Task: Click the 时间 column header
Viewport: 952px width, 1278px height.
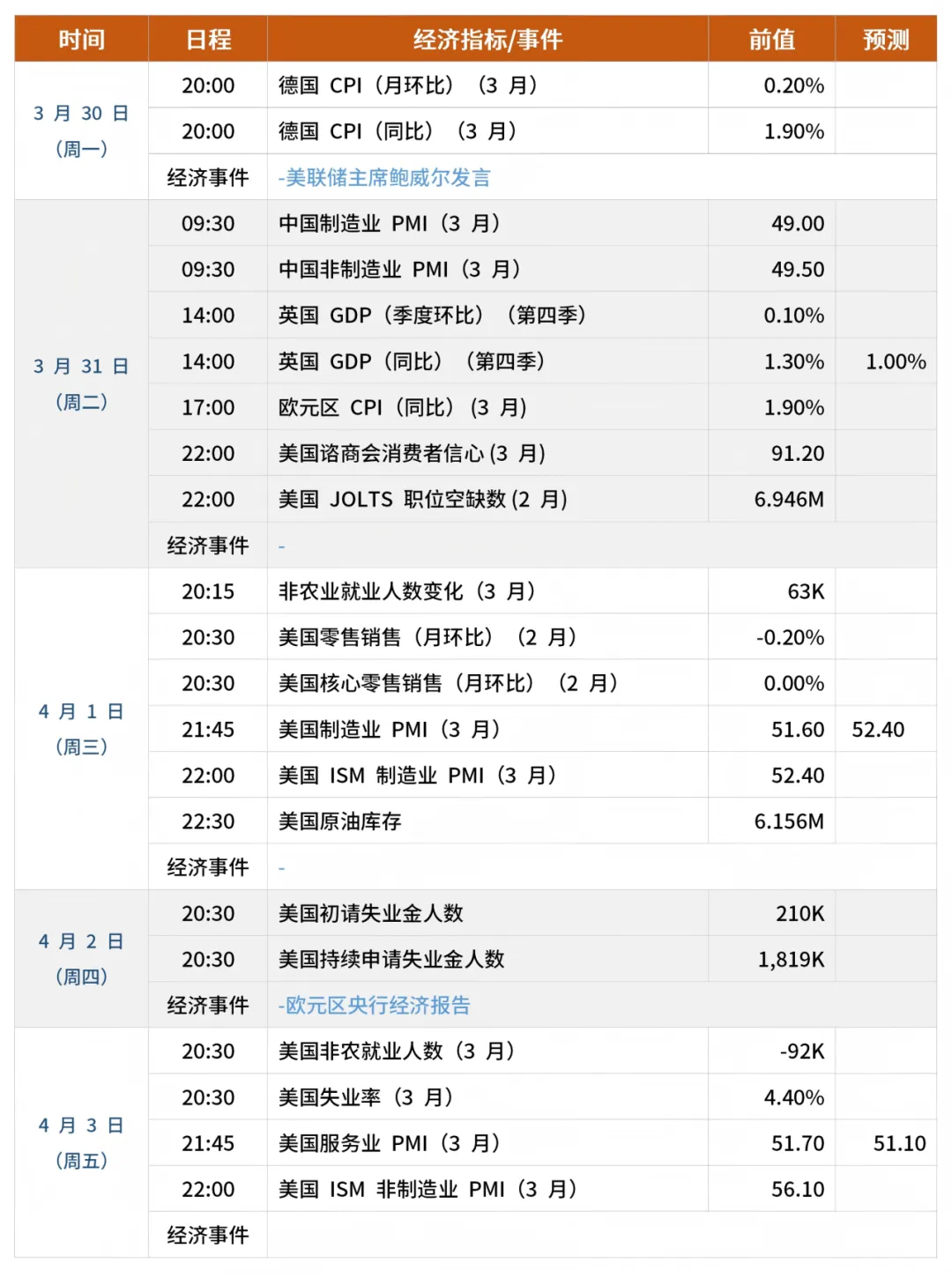Action: coord(81,40)
